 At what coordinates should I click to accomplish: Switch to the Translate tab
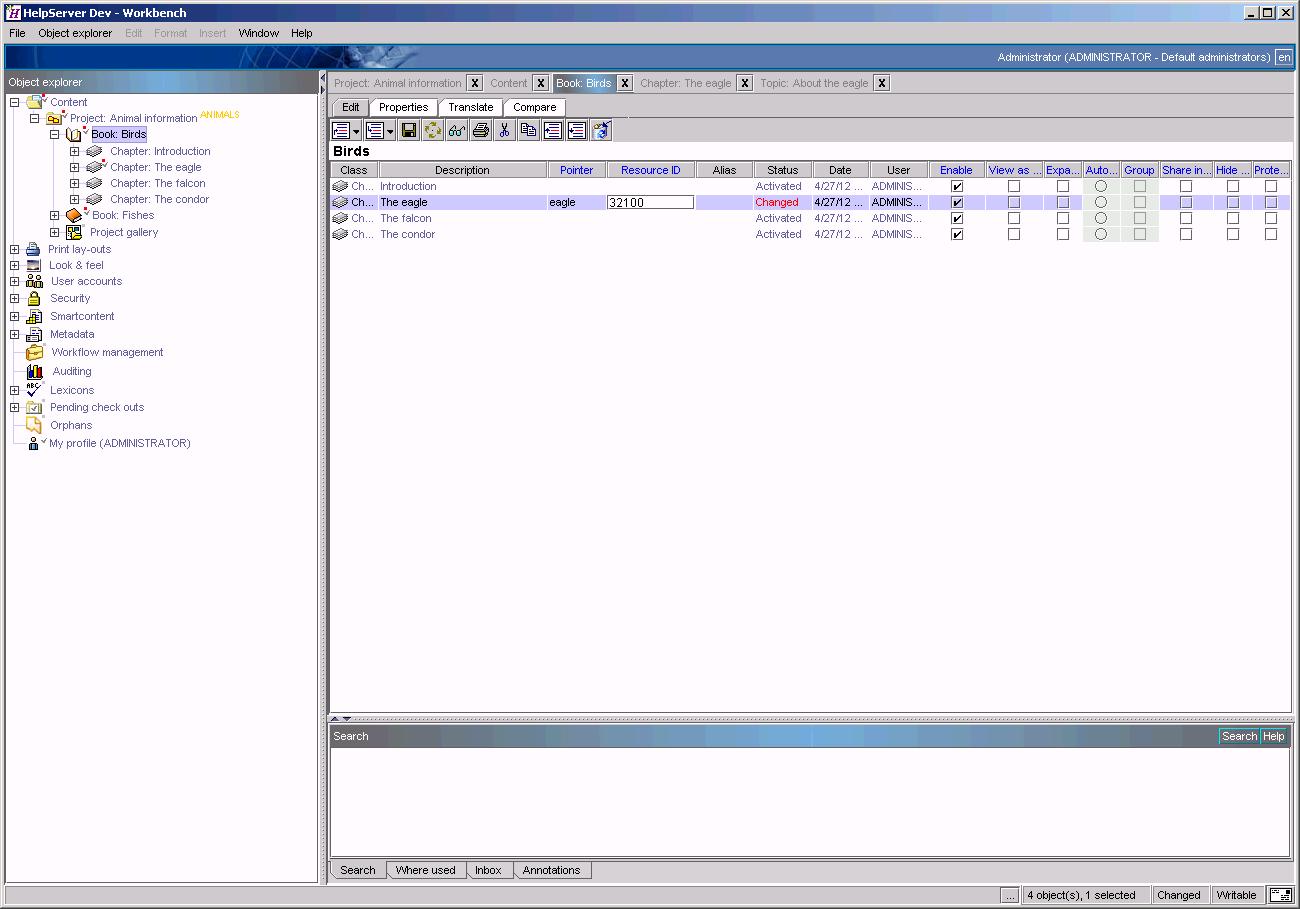pos(470,106)
